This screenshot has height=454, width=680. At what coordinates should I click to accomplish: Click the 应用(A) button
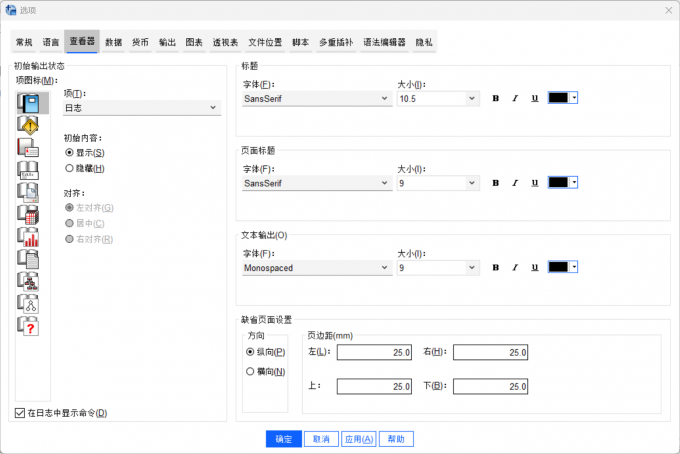coord(359,439)
